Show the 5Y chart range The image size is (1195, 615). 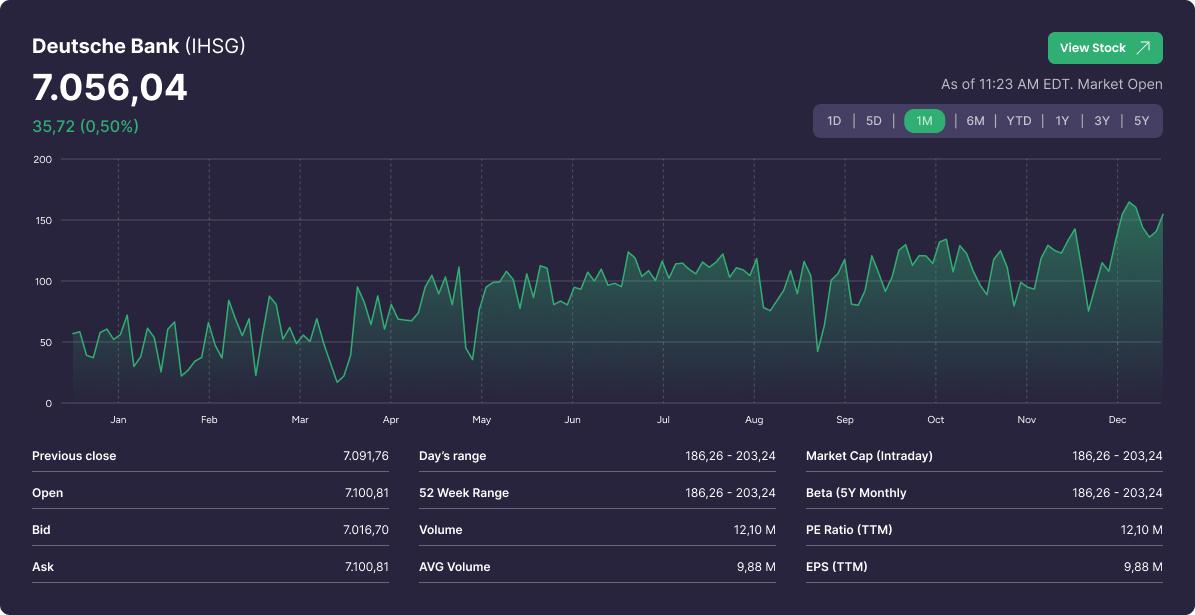(1142, 121)
